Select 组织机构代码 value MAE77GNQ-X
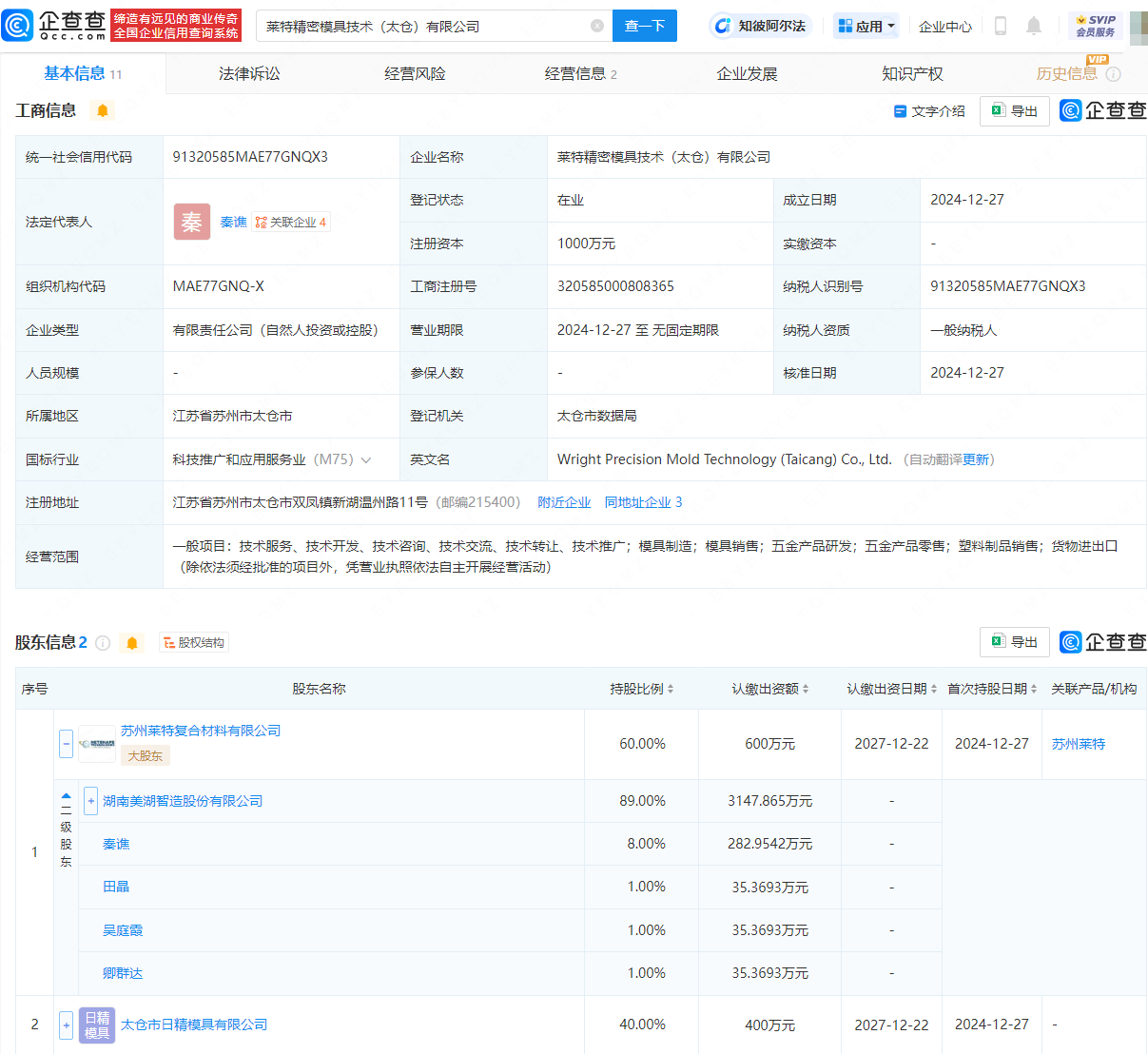The image size is (1148, 1054). [x=219, y=286]
